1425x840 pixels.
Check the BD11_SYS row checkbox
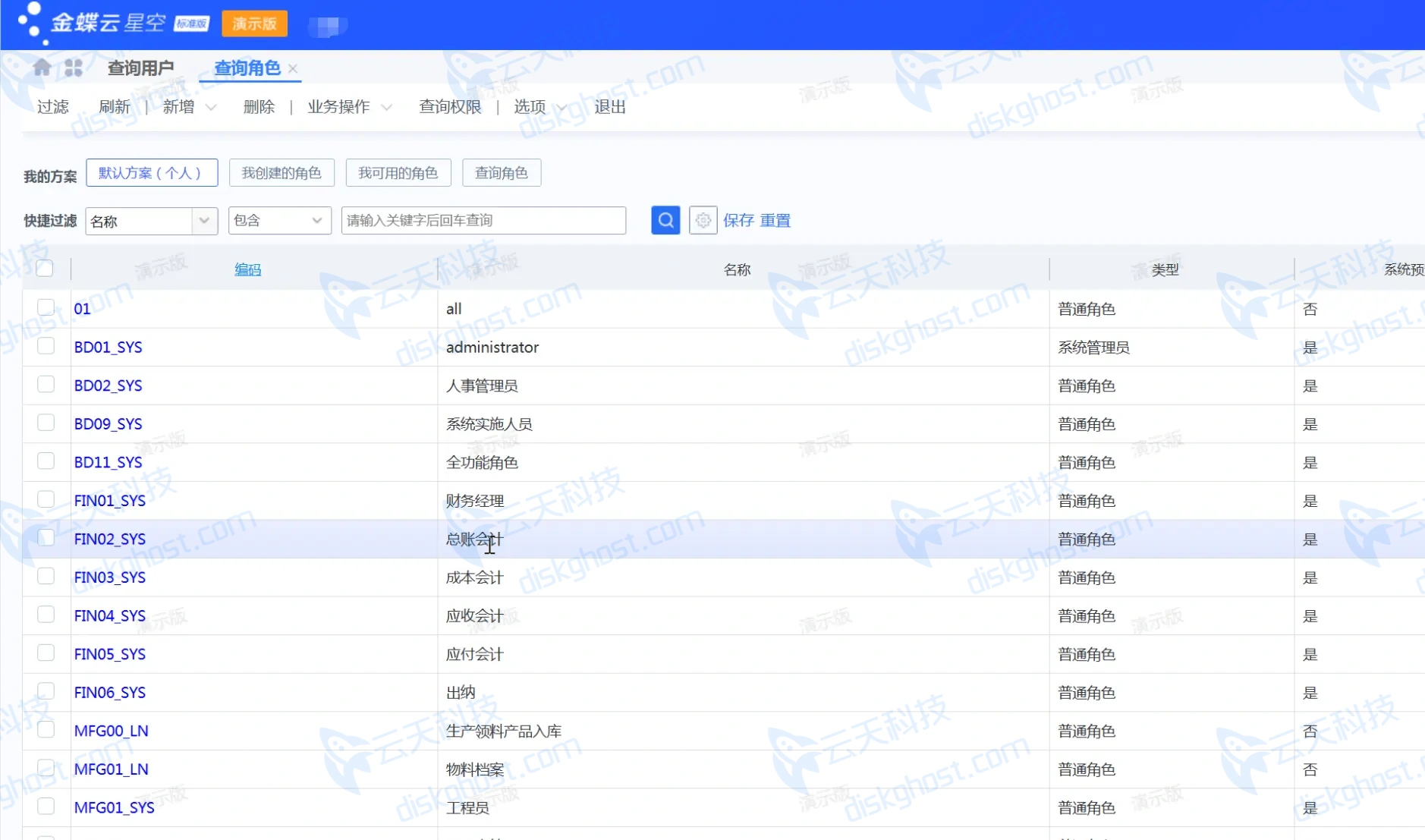point(46,461)
